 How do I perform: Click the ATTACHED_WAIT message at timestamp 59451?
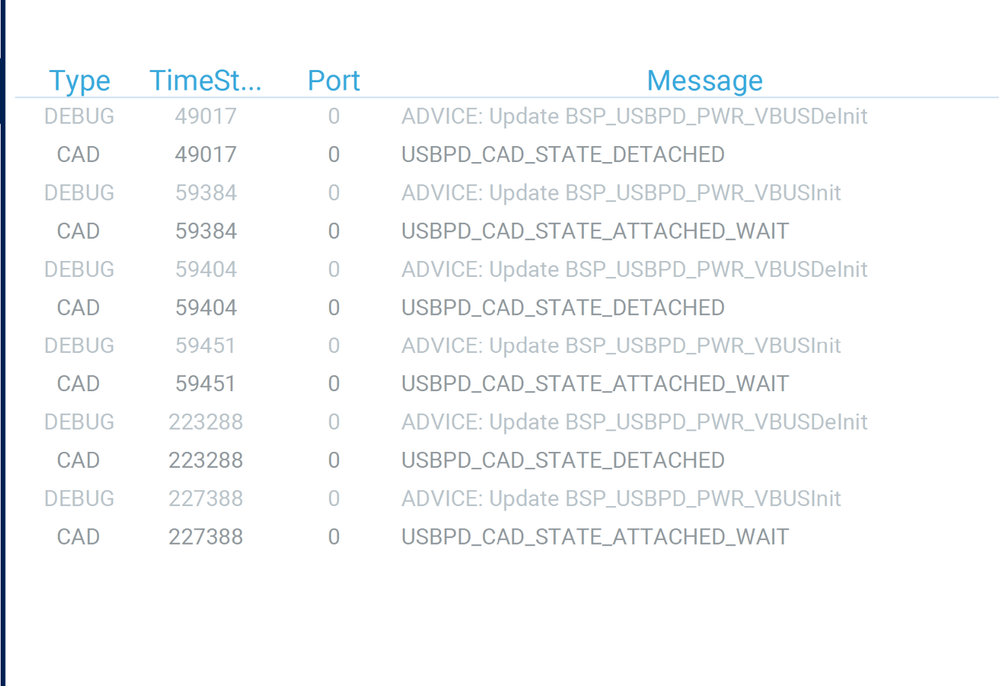[x=595, y=384]
